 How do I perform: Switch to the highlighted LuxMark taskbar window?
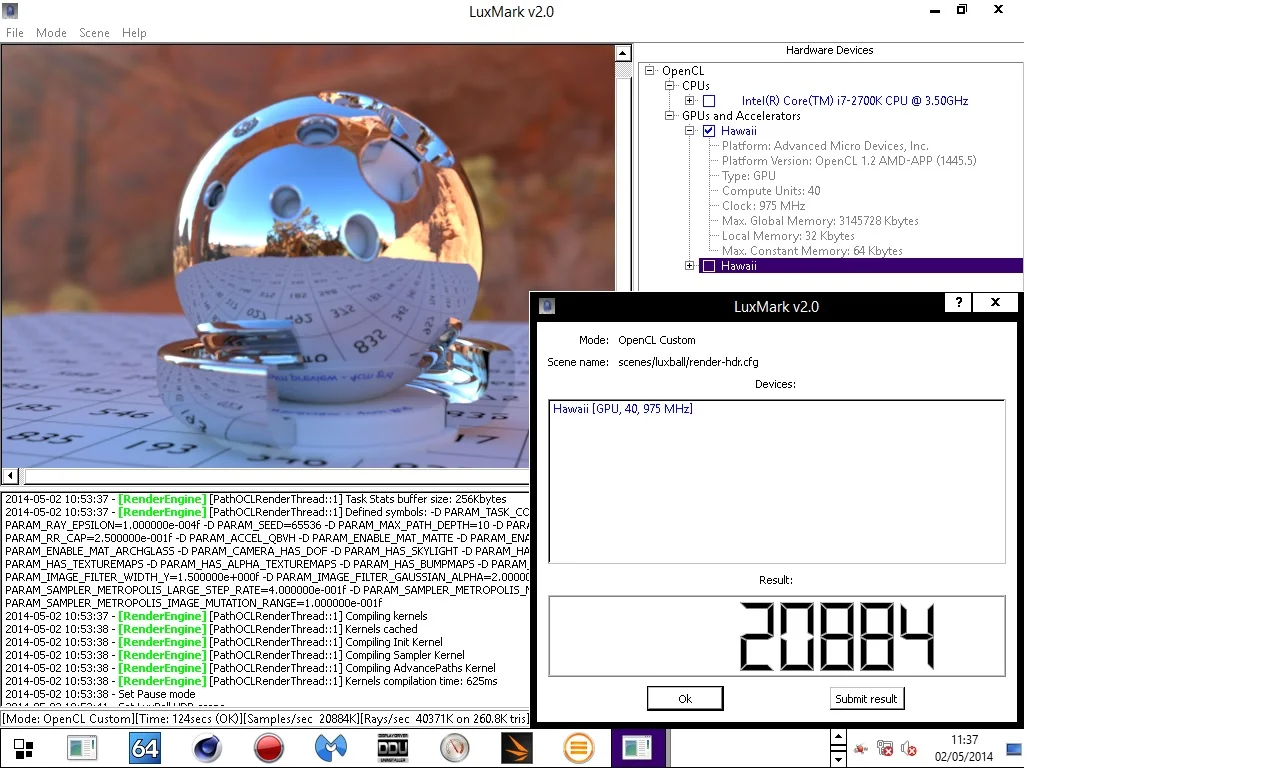click(638, 748)
